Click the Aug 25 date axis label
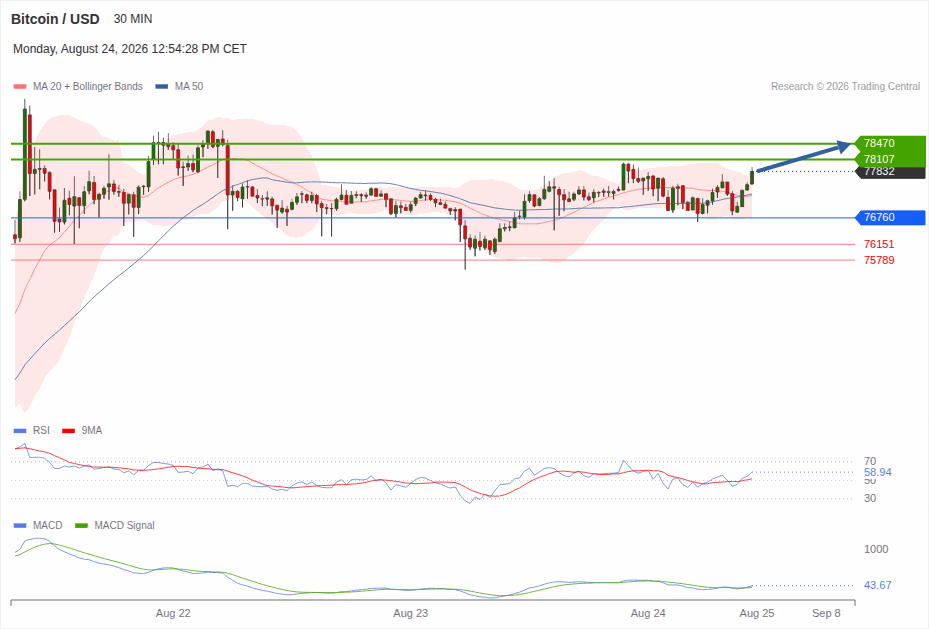Screen dimensions: 929x629 point(757,613)
